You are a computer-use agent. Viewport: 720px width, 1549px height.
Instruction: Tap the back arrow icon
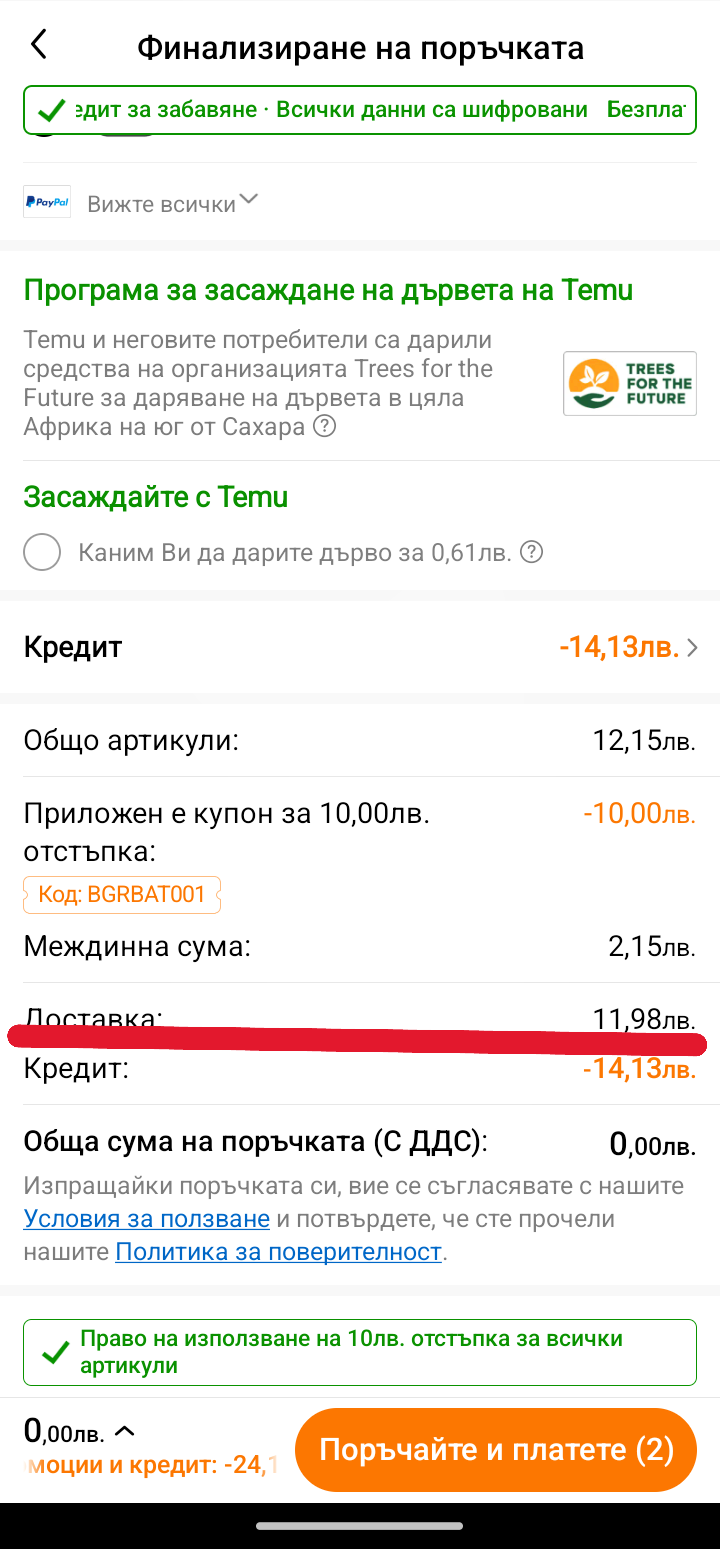(x=39, y=45)
